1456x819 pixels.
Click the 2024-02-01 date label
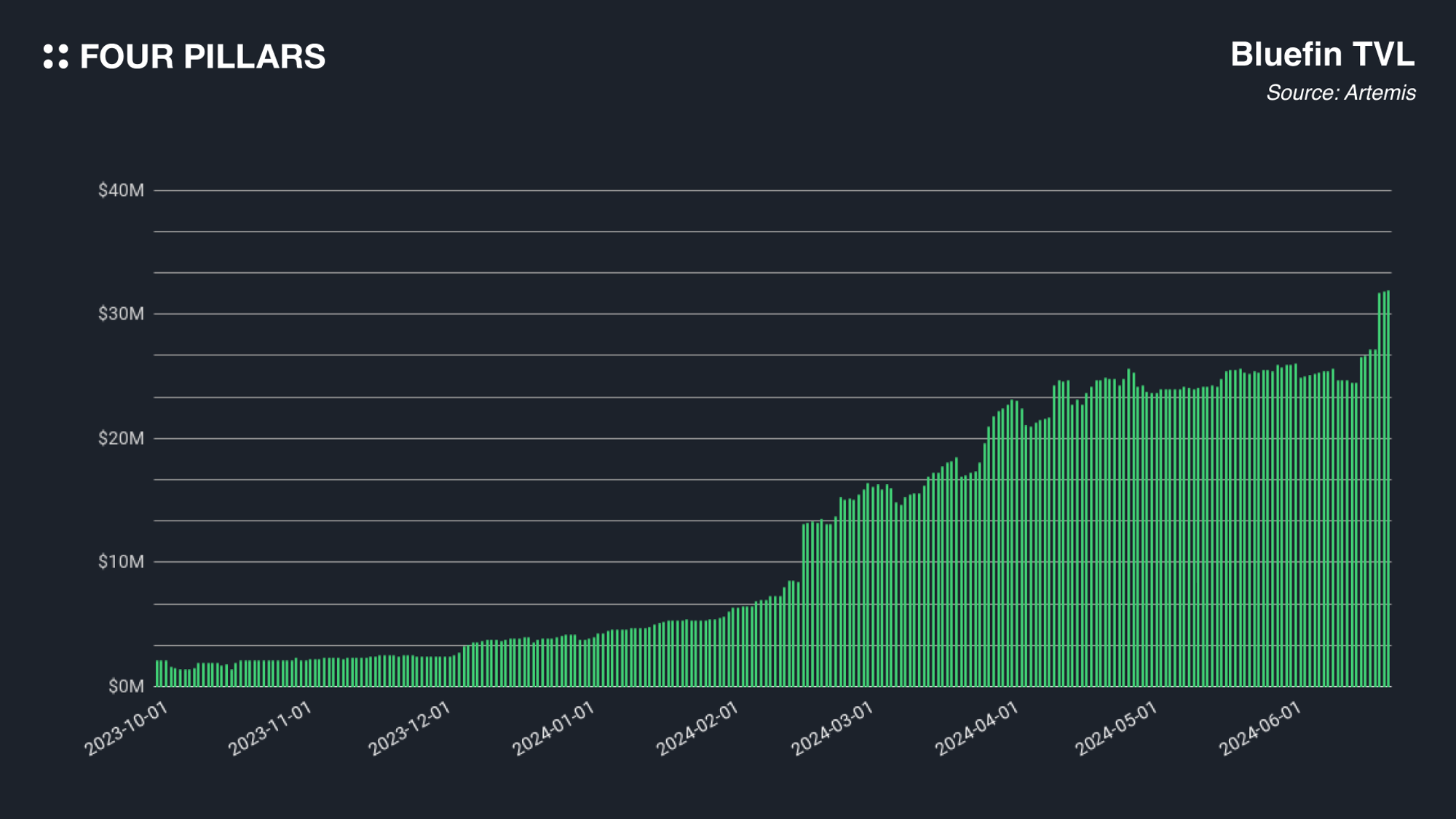pos(697,729)
